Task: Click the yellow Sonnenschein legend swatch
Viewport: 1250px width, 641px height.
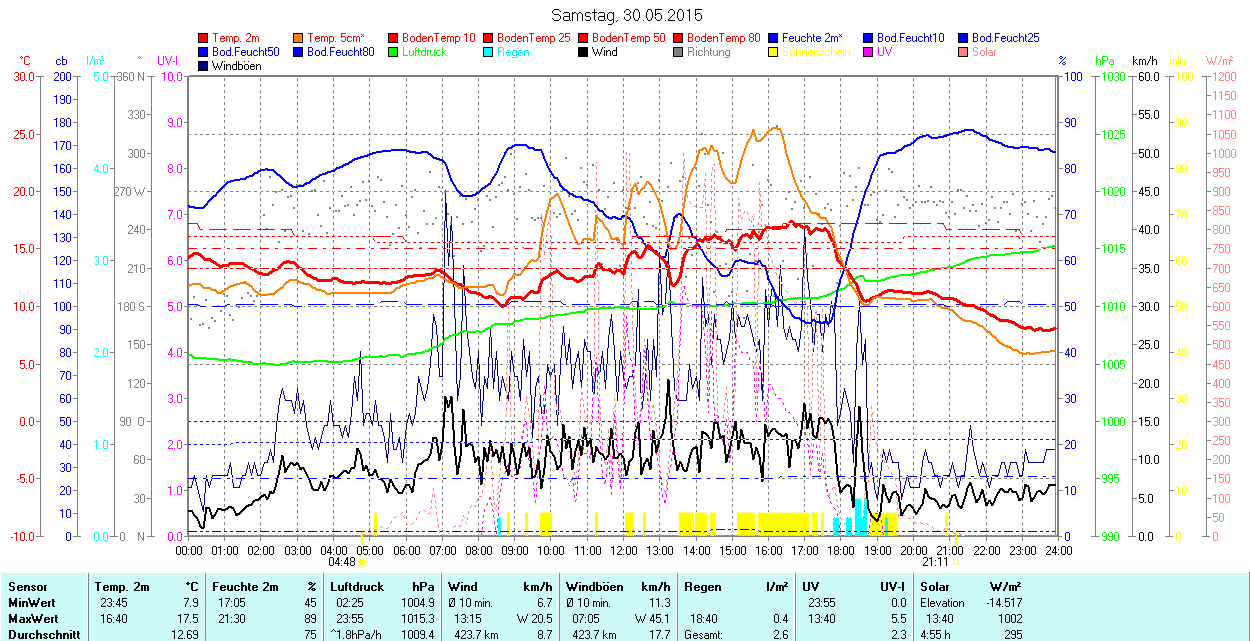Action: 774,52
